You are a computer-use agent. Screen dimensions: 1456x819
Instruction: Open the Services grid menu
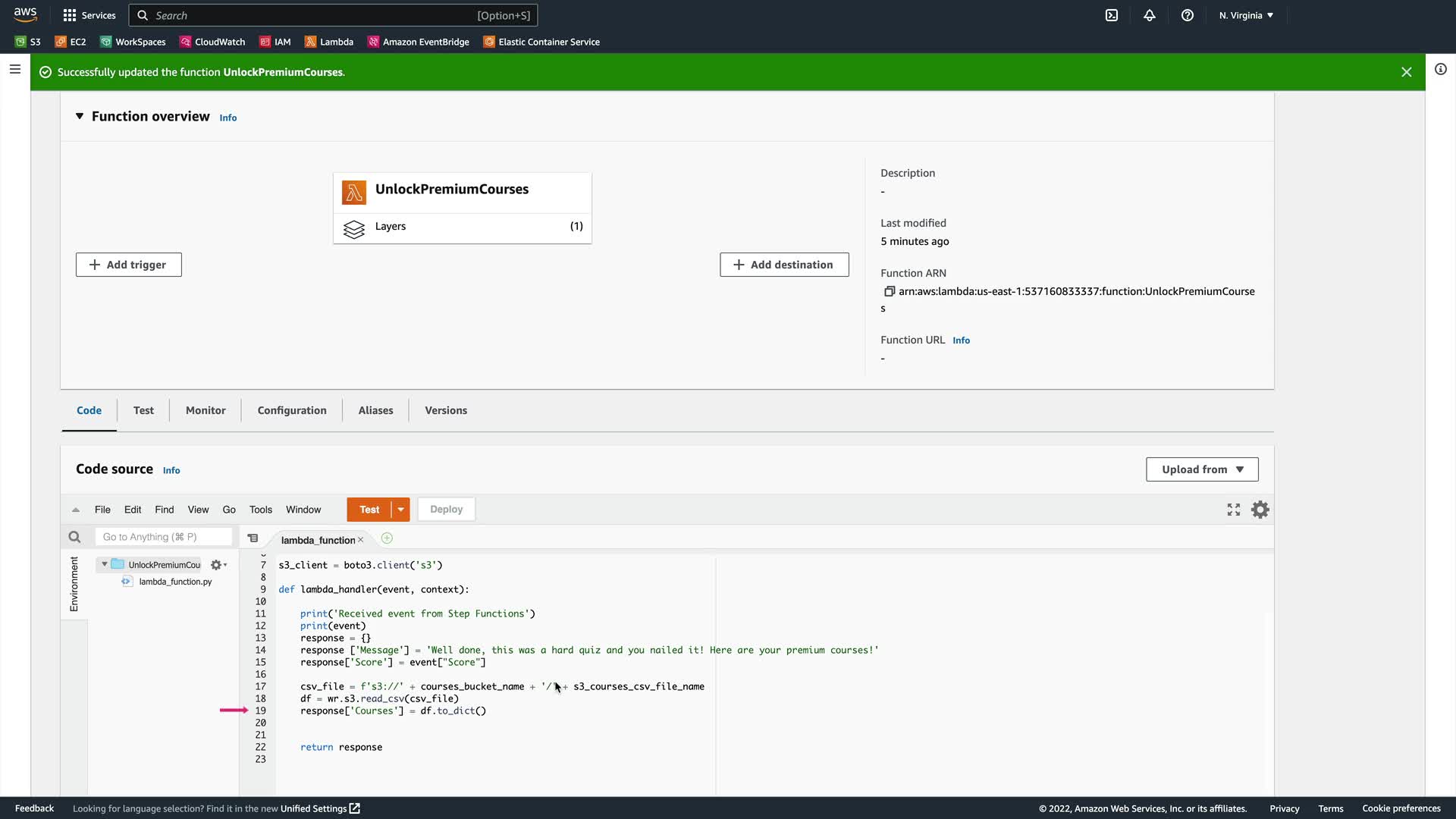pyautogui.click(x=70, y=15)
